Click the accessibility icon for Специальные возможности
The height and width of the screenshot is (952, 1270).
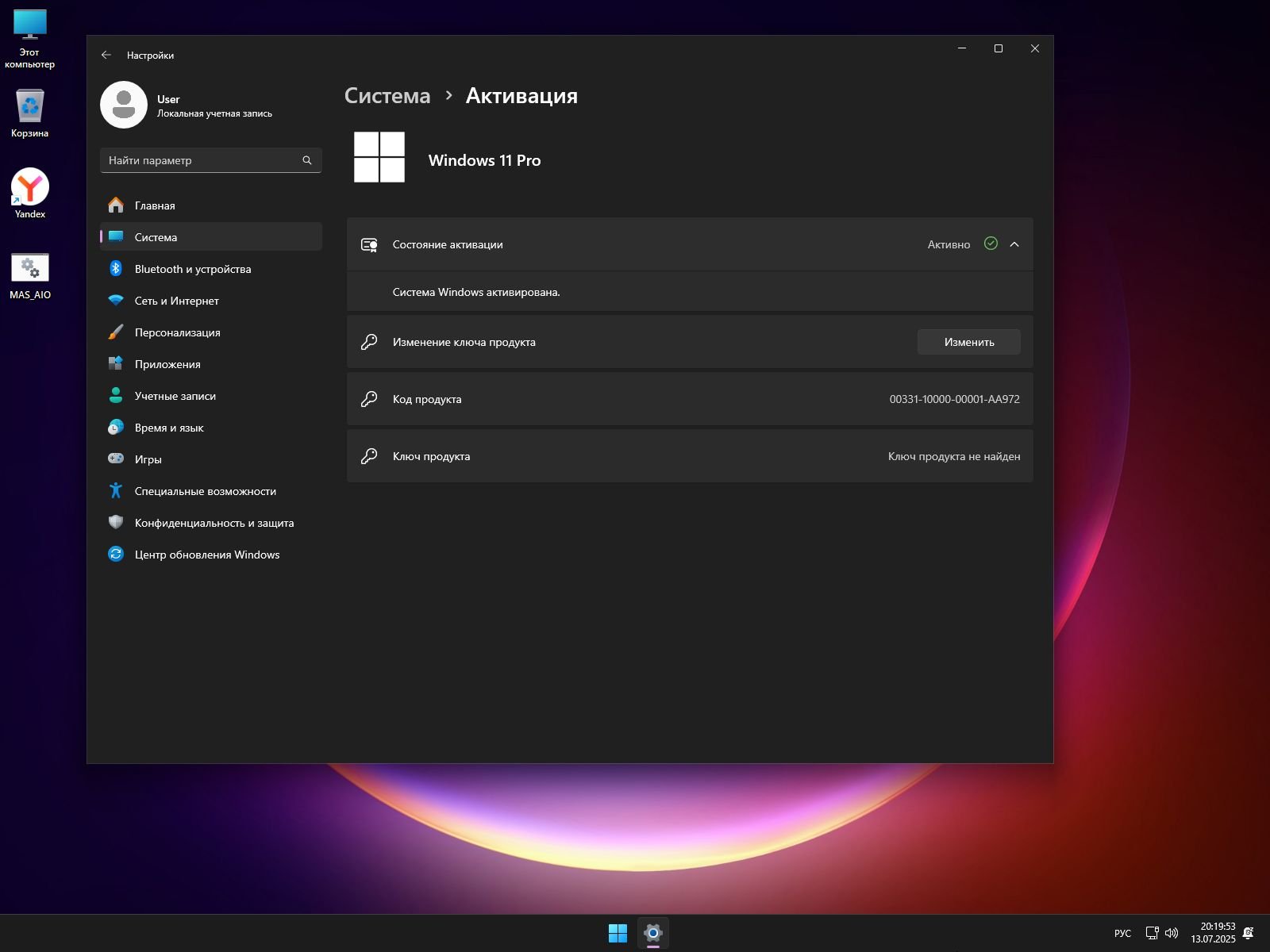point(116,491)
